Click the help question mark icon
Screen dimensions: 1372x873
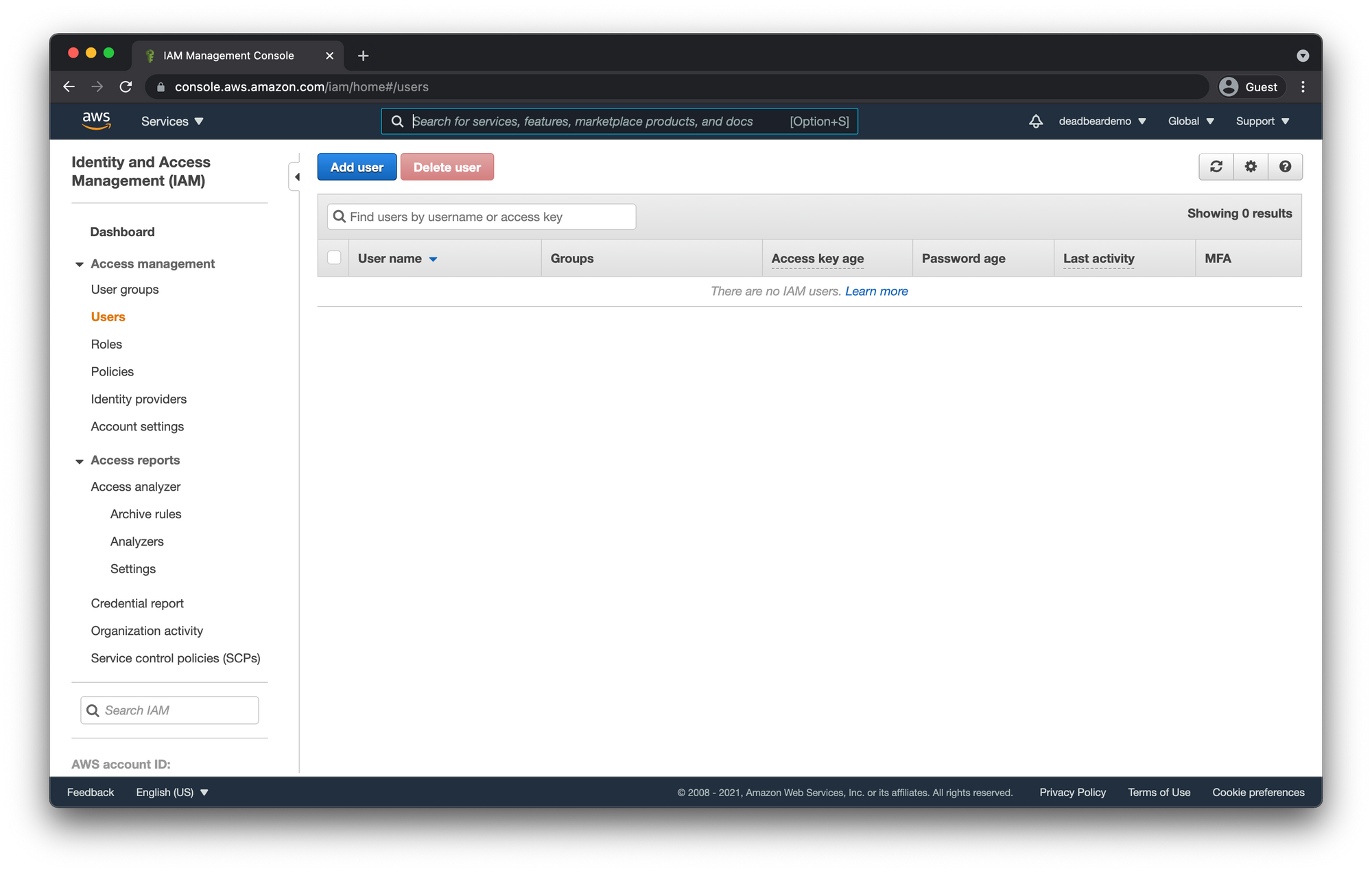(x=1285, y=167)
